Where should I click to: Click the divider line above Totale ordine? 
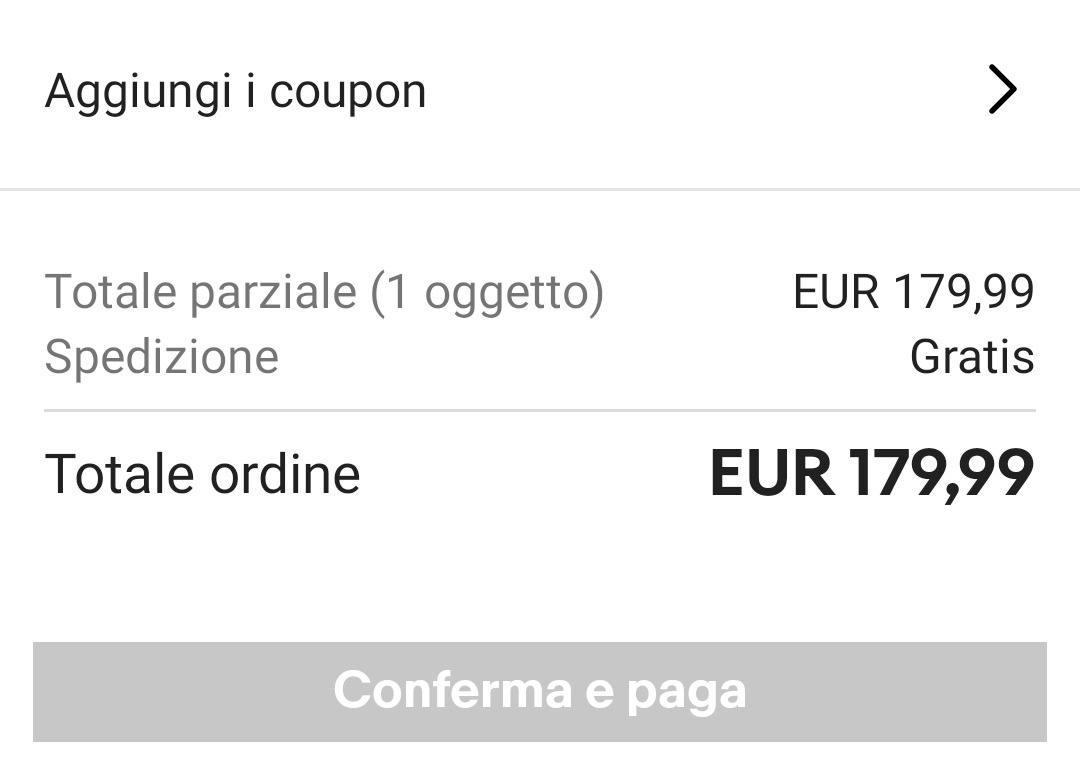540,411
